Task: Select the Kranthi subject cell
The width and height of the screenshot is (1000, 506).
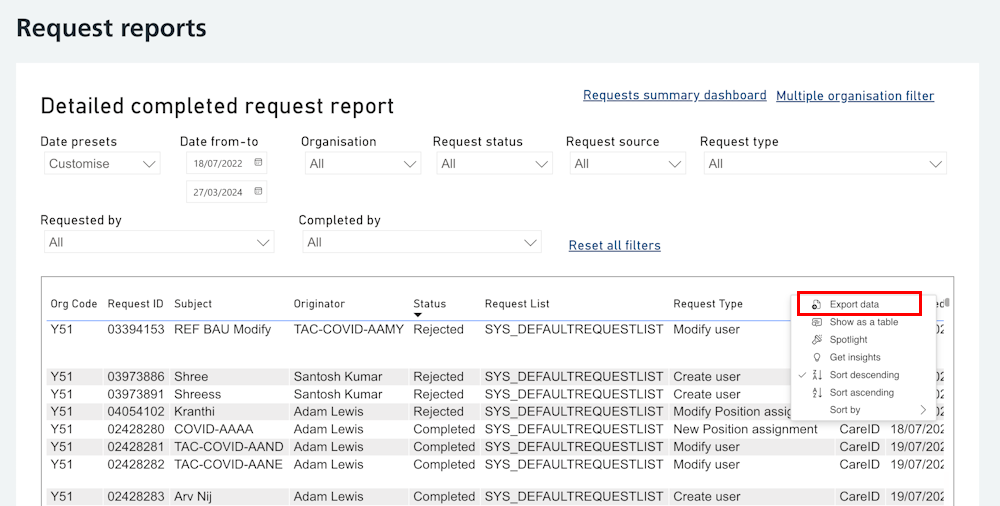Action: click(195, 412)
